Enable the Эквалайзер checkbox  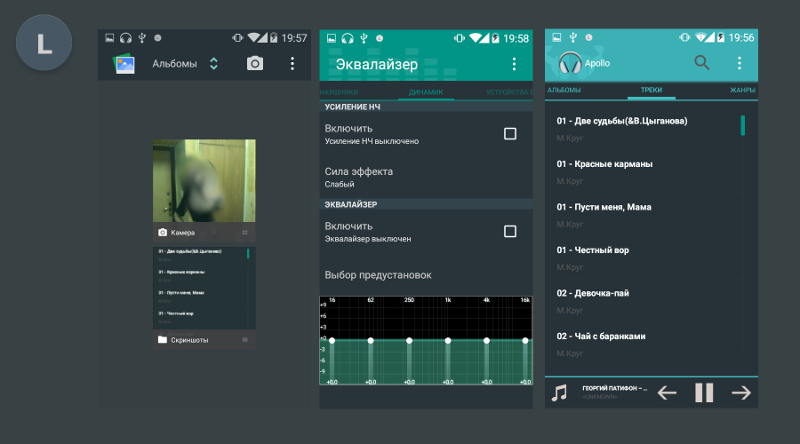(x=510, y=231)
